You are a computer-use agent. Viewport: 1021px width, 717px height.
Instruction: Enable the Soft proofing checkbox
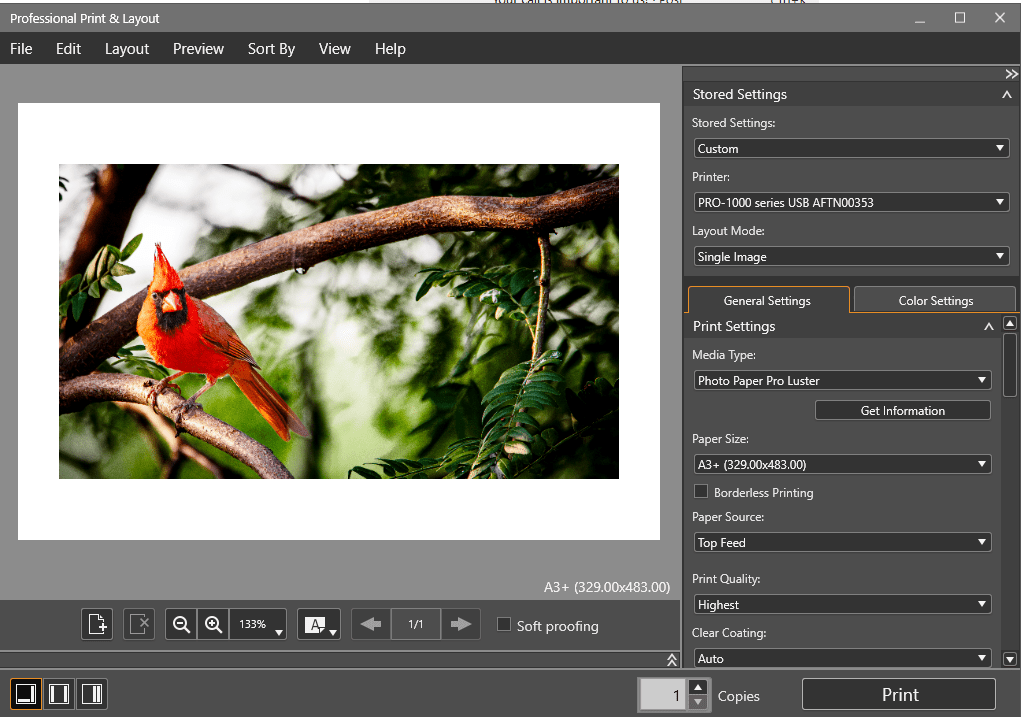tap(505, 624)
